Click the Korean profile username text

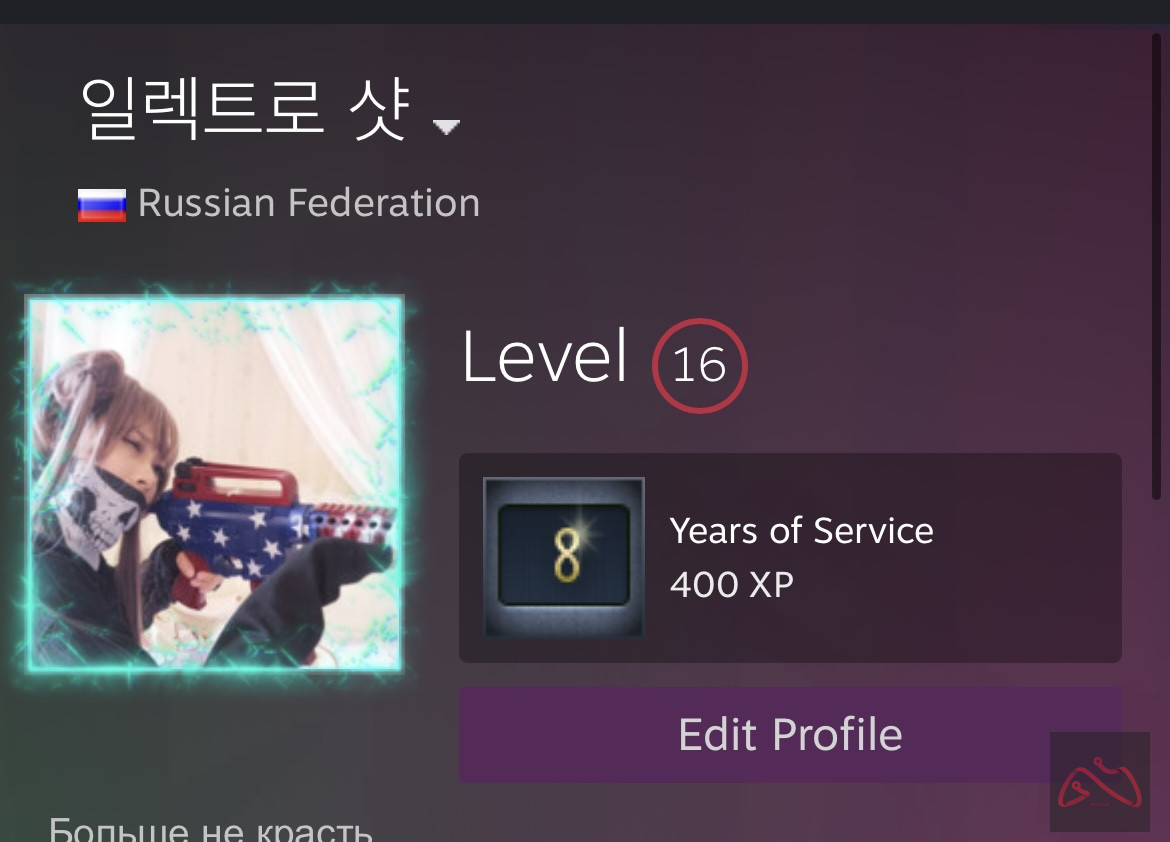point(245,109)
